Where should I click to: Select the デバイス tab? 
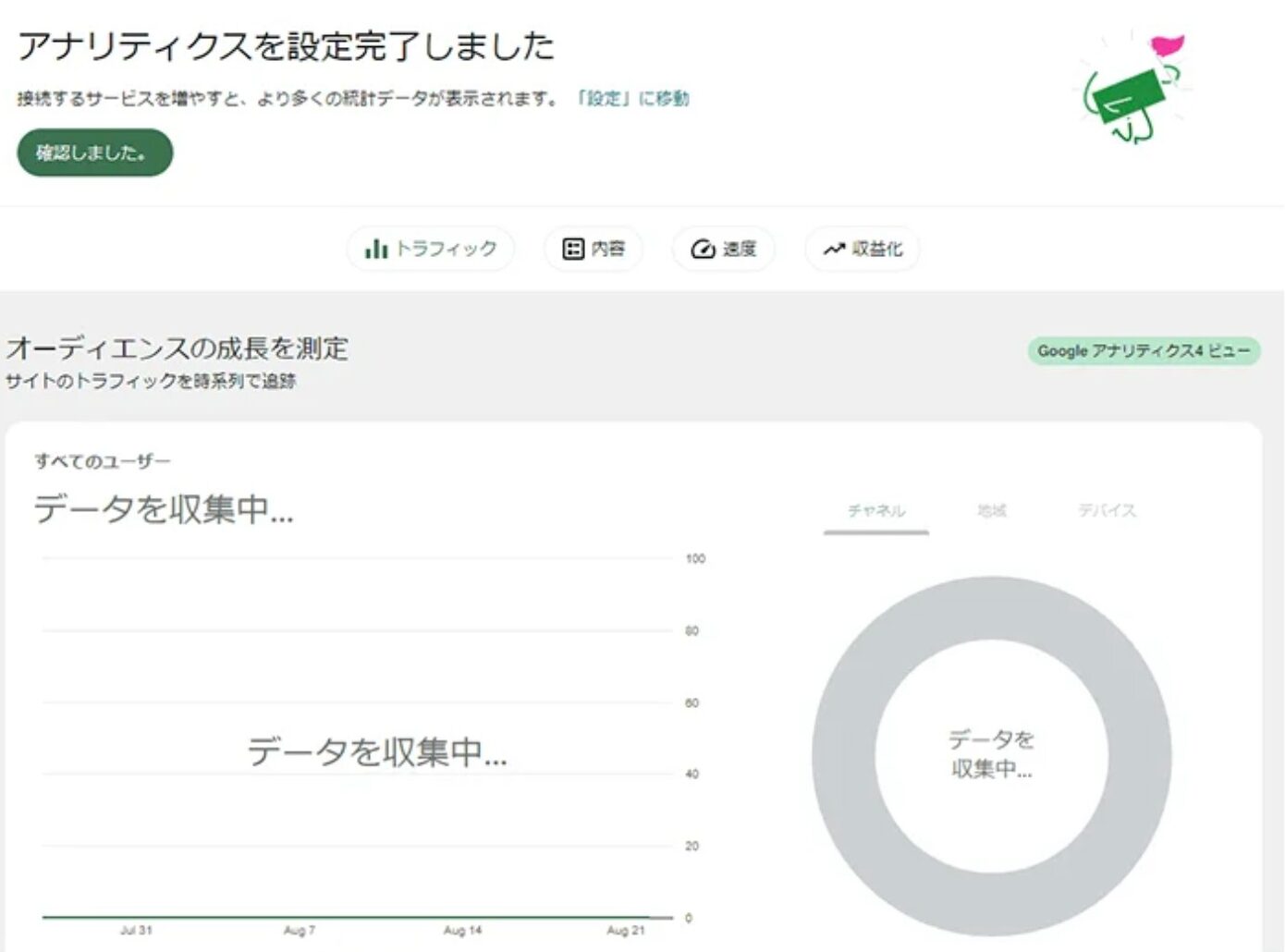click(x=1107, y=510)
